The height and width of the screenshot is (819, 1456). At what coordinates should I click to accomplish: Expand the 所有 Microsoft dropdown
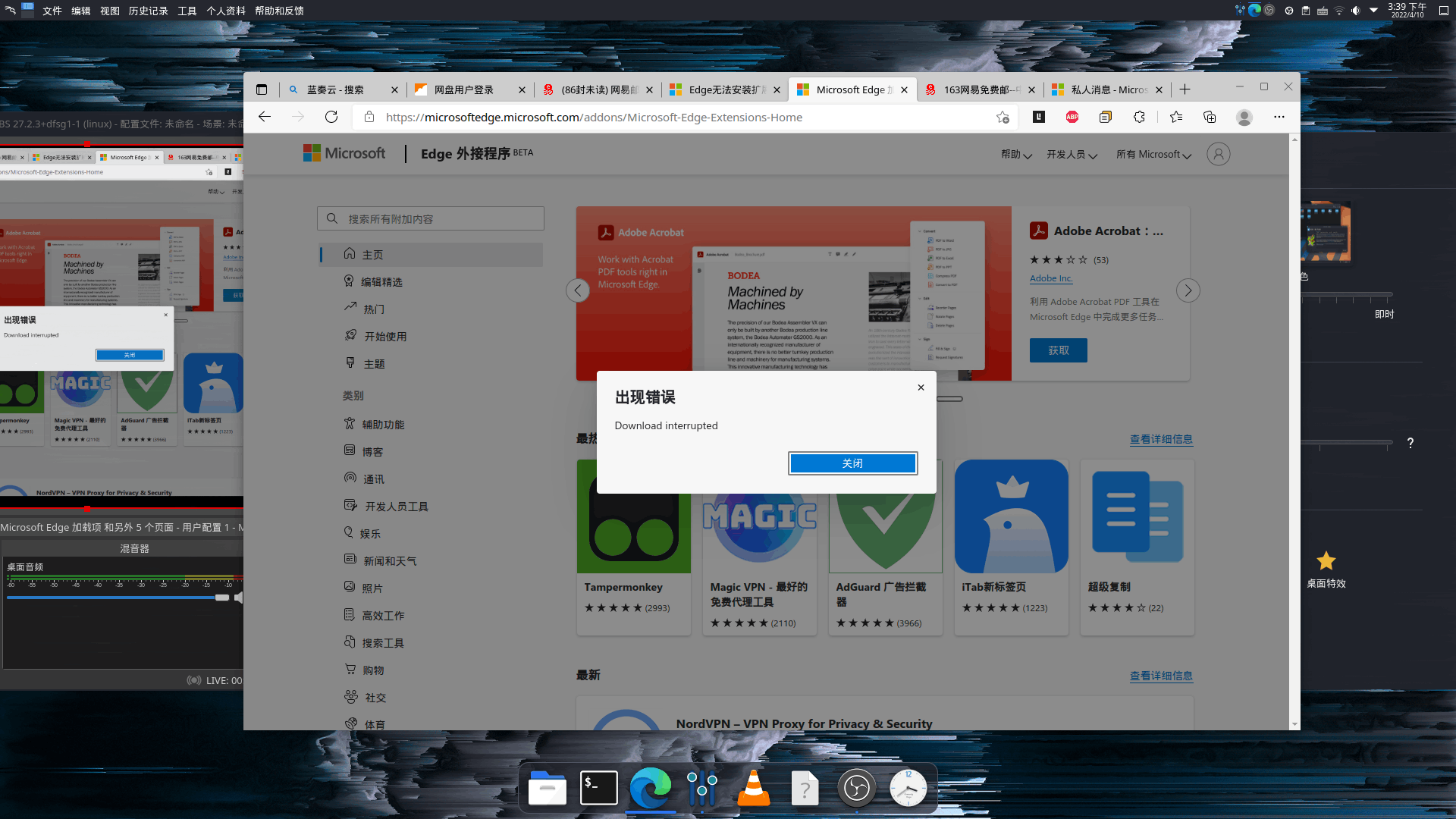click(x=1153, y=155)
